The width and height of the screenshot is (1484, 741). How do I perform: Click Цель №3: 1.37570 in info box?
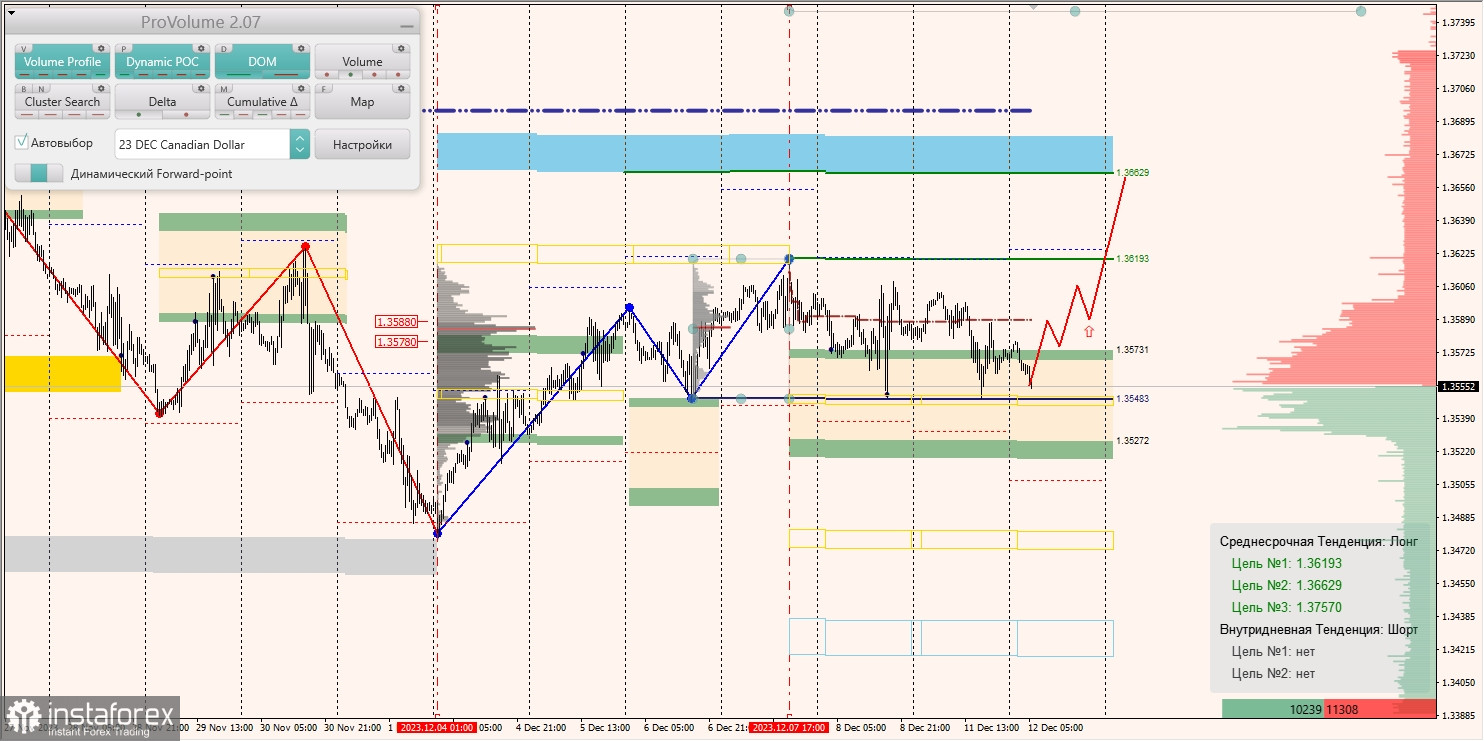point(1287,607)
